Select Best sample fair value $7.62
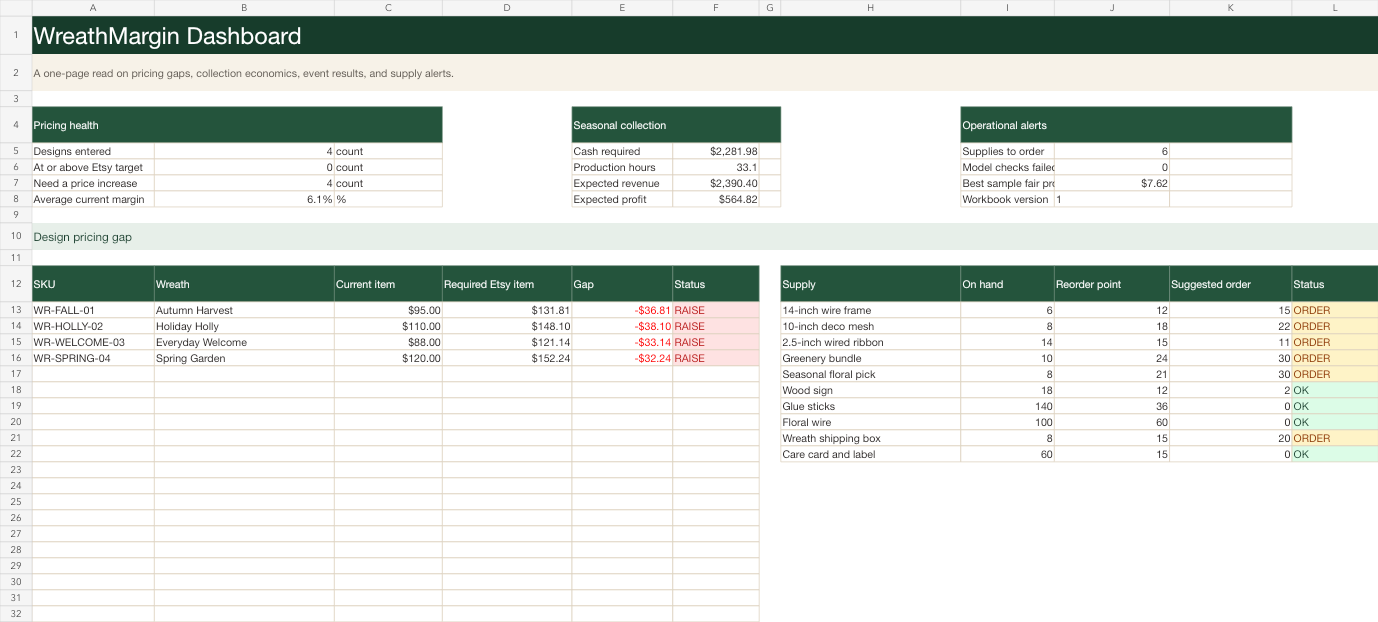The width and height of the screenshot is (1378, 622). (x=1112, y=183)
